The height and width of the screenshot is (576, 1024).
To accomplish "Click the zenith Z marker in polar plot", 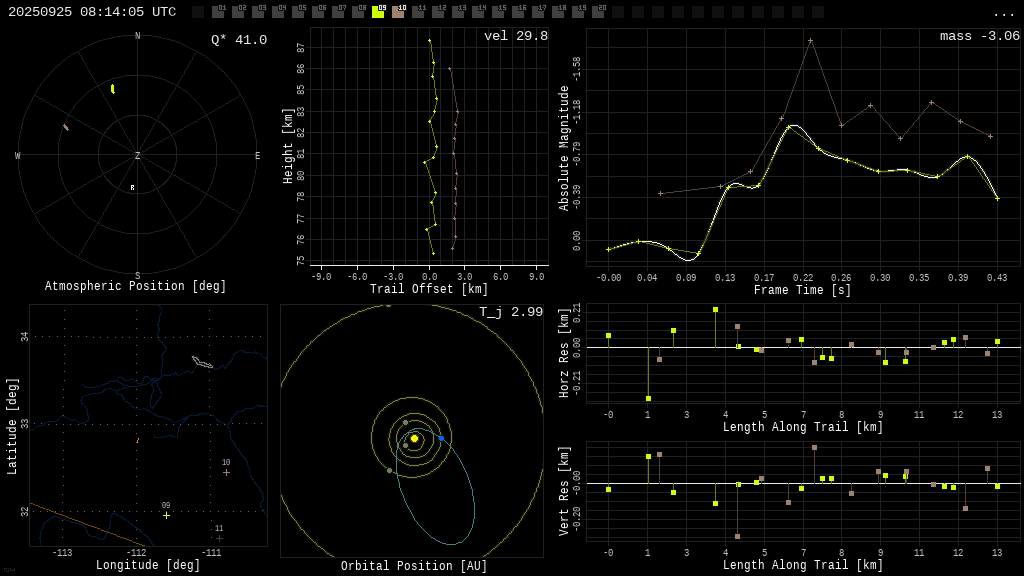I will pos(138,156).
